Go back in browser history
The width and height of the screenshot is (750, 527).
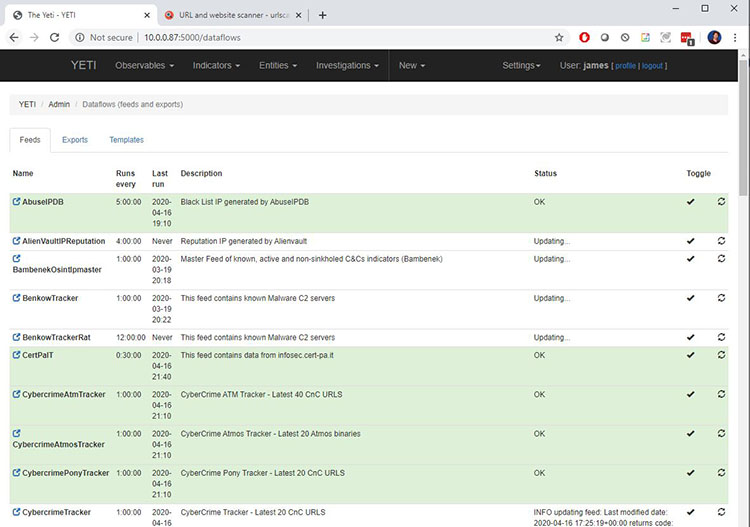[14, 37]
